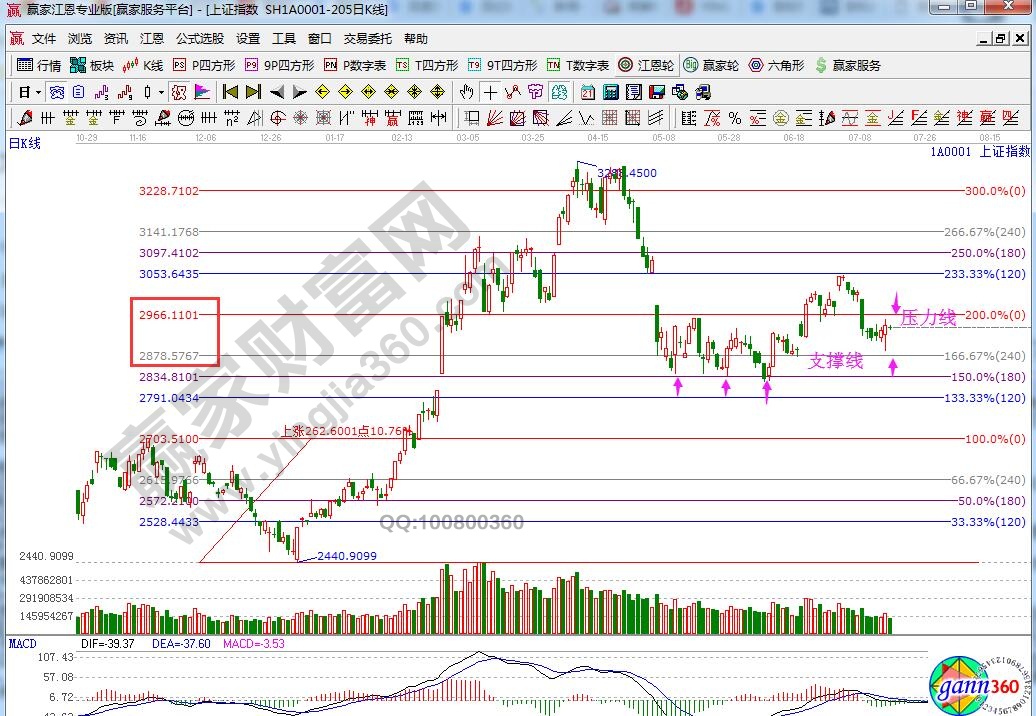1036x716 pixels.
Task: Expand the 日 period dropdown arrow
Action: coord(38,93)
